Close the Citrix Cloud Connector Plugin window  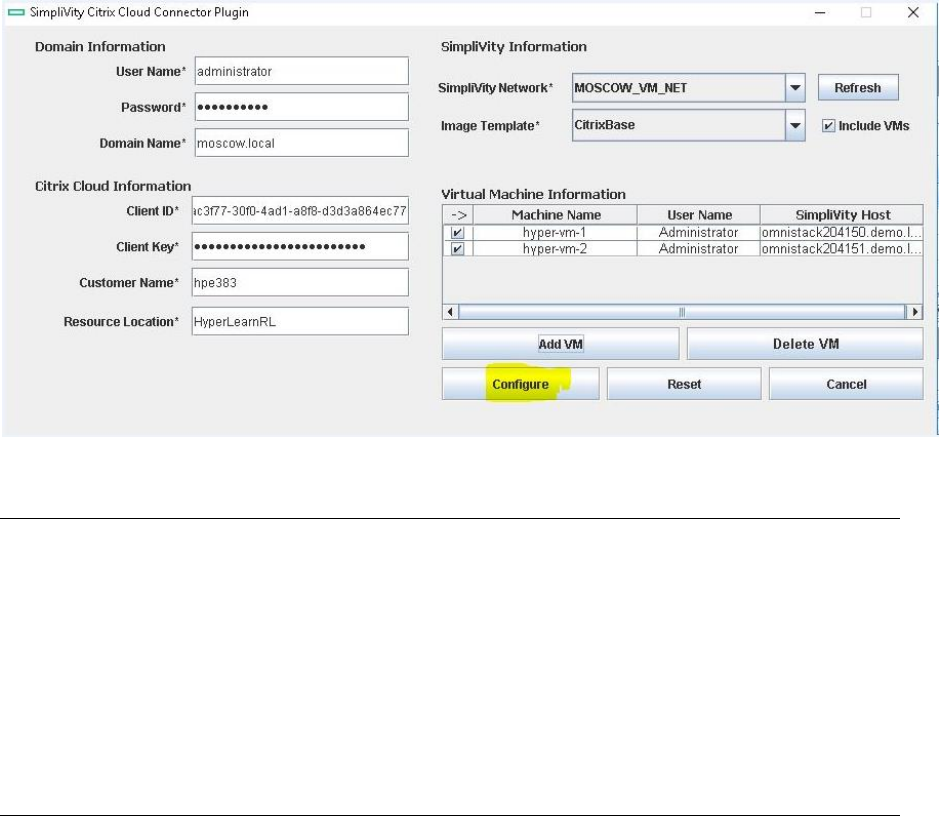913,13
